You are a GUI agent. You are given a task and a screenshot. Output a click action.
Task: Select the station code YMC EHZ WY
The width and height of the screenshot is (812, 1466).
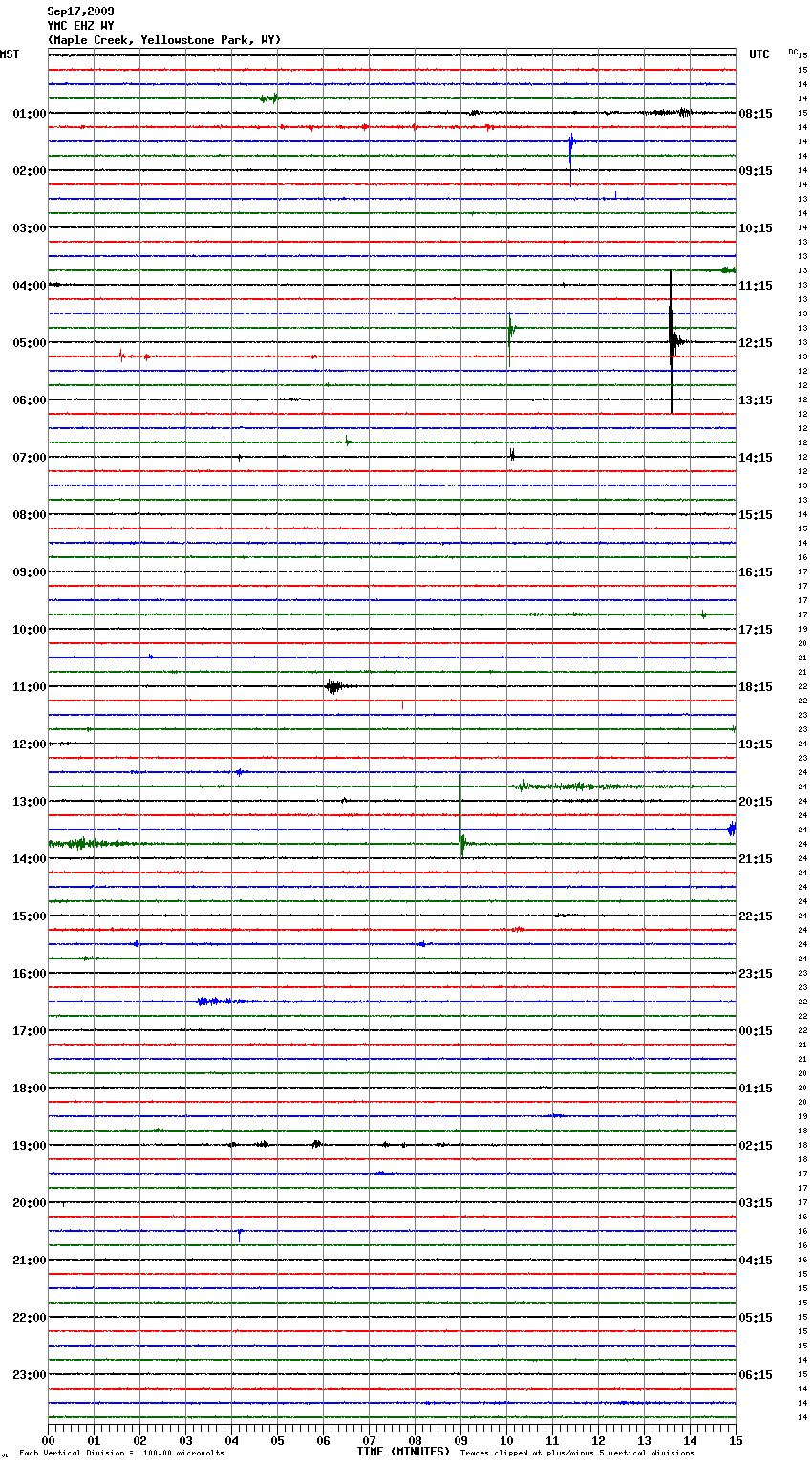coord(80,26)
